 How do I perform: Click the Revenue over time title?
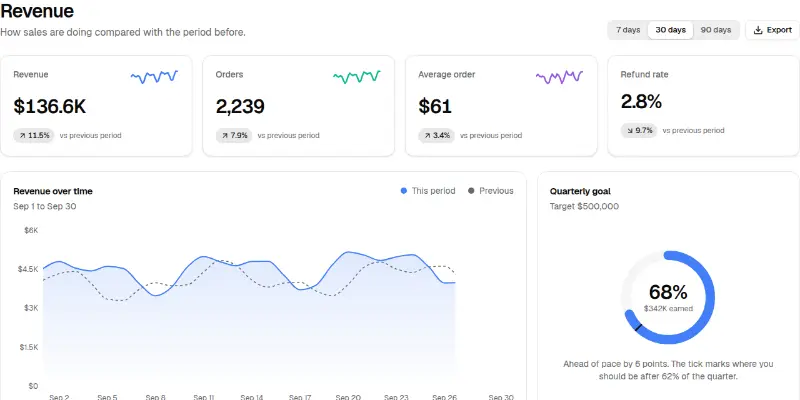pyautogui.click(x=53, y=191)
